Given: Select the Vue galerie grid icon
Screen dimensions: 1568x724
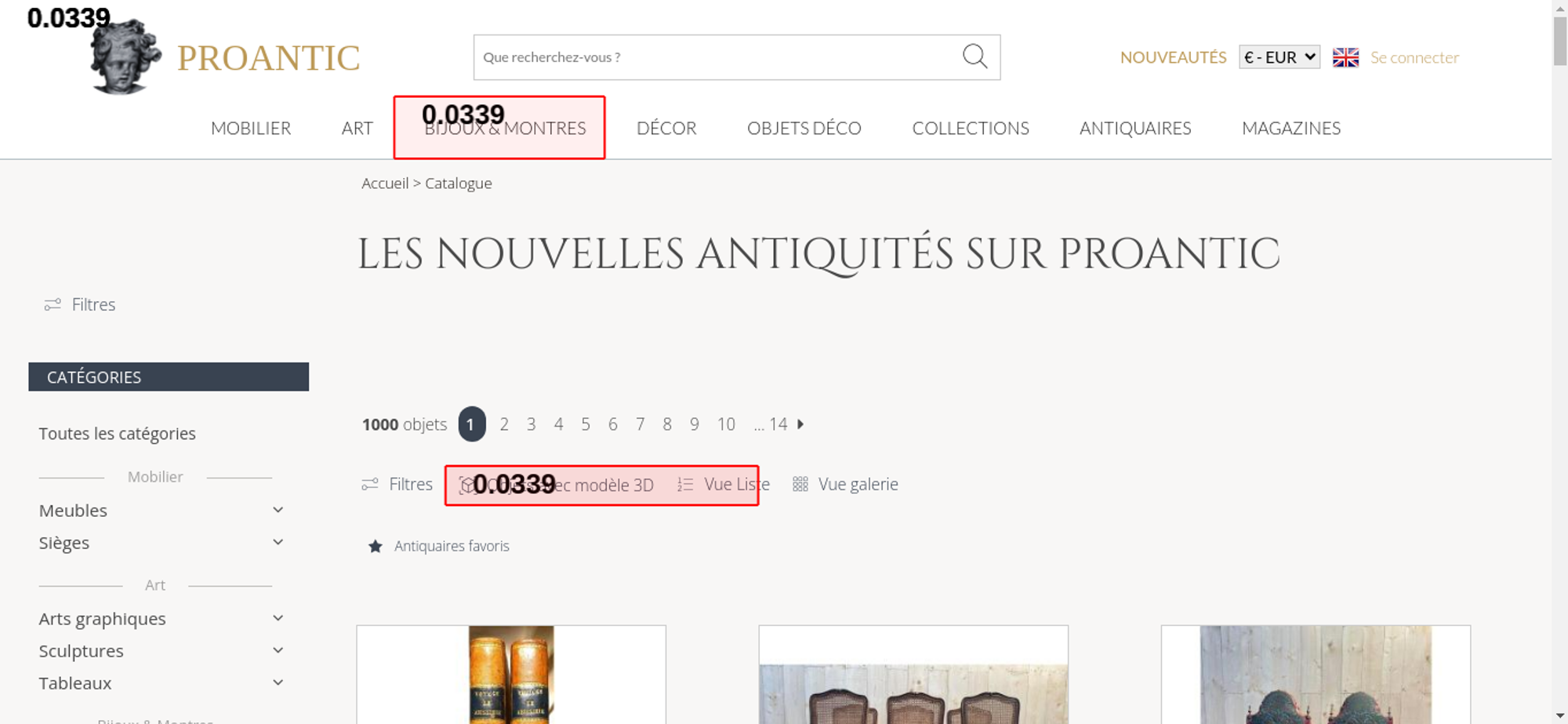Looking at the screenshot, I should point(800,485).
